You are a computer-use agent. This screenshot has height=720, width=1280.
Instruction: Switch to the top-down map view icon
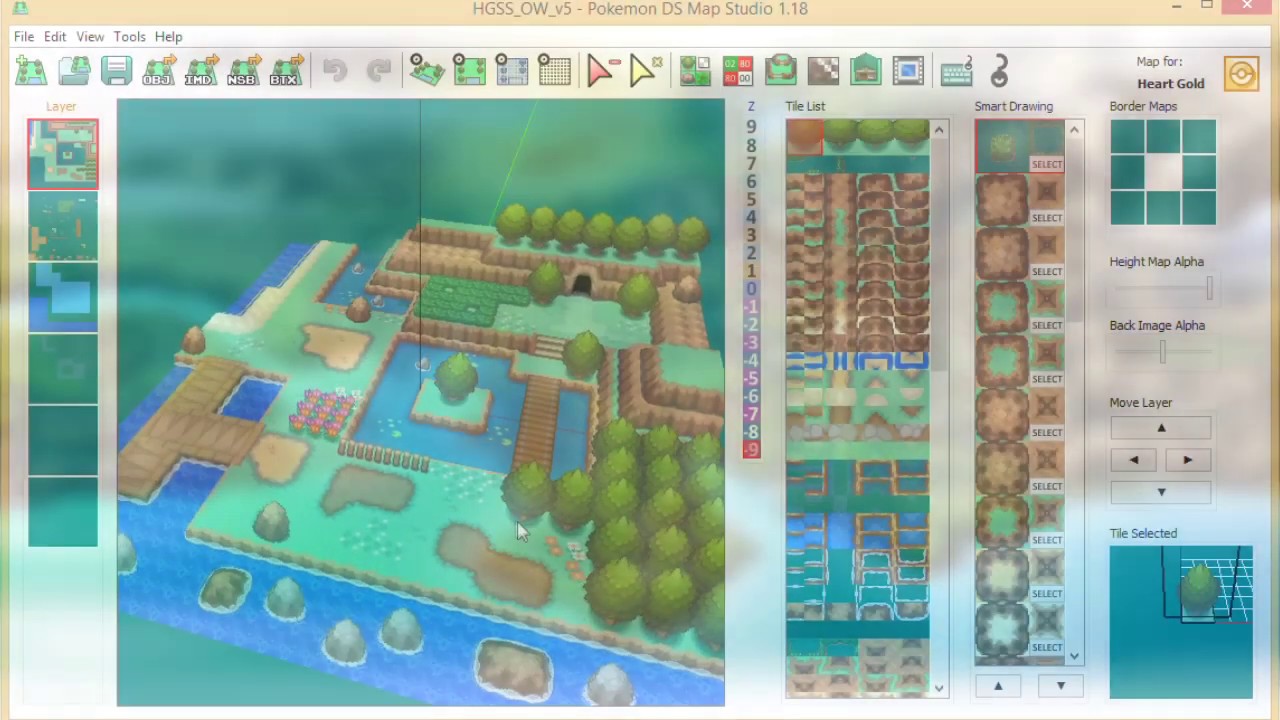469,71
